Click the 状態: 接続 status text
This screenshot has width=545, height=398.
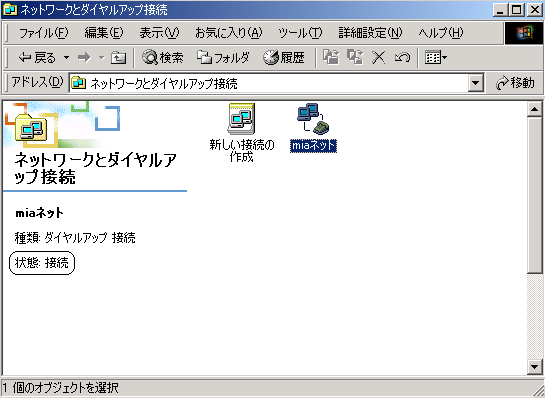(42, 263)
